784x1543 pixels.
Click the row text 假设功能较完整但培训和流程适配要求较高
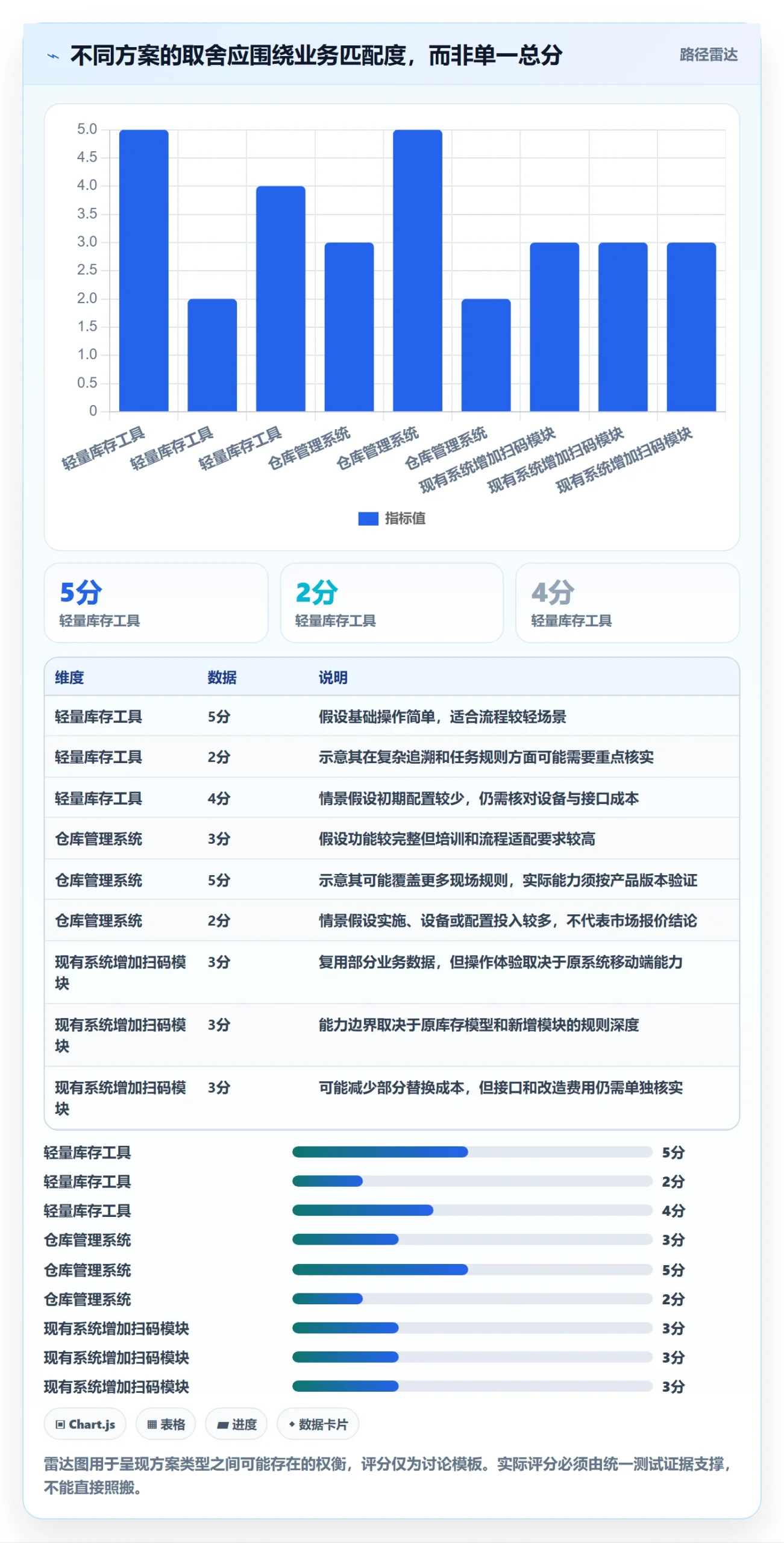point(457,839)
